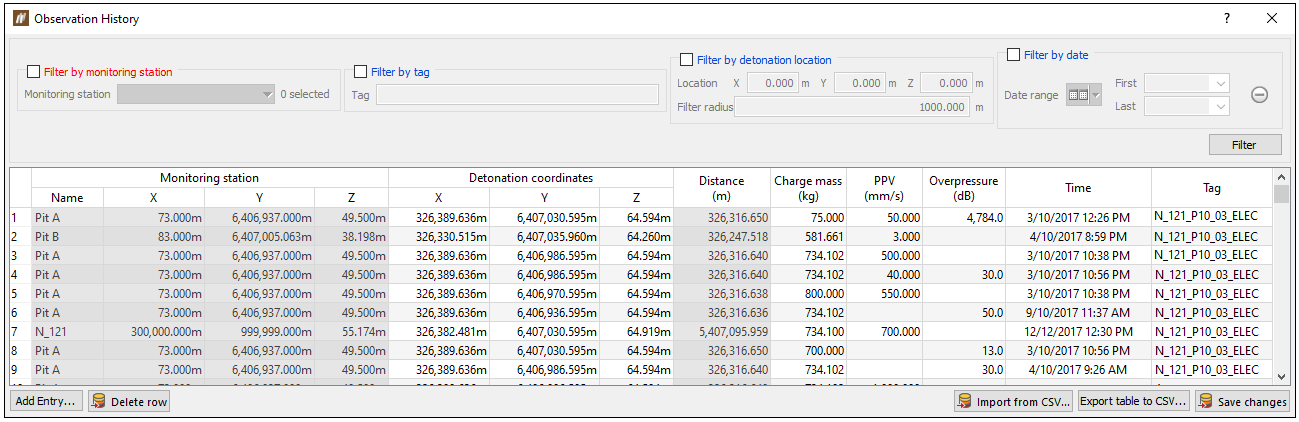Click time cell 4/10/2017 9:26 AM
Viewport: 1299px width, 422px height.
pyautogui.click(x=1078, y=369)
